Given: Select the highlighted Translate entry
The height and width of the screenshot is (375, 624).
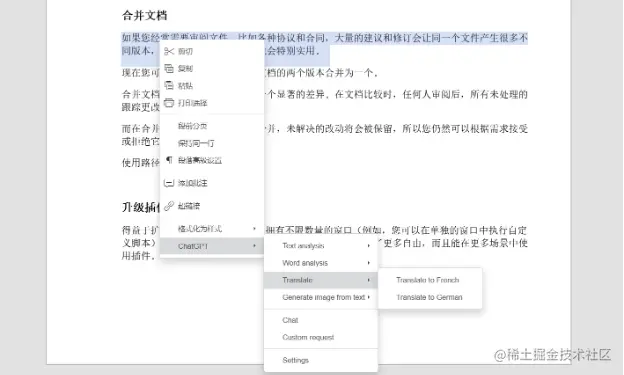Looking at the screenshot, I should (321, 280).
